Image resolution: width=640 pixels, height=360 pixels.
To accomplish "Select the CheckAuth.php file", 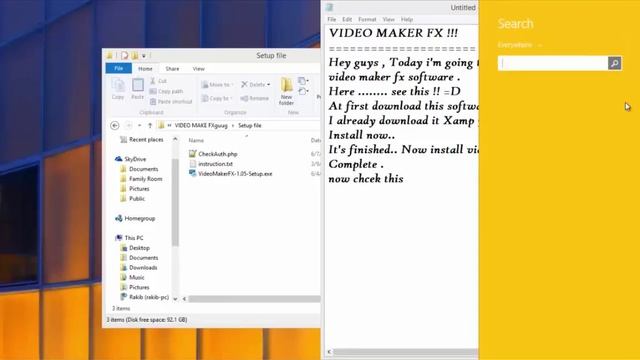I will click(213, 154).
